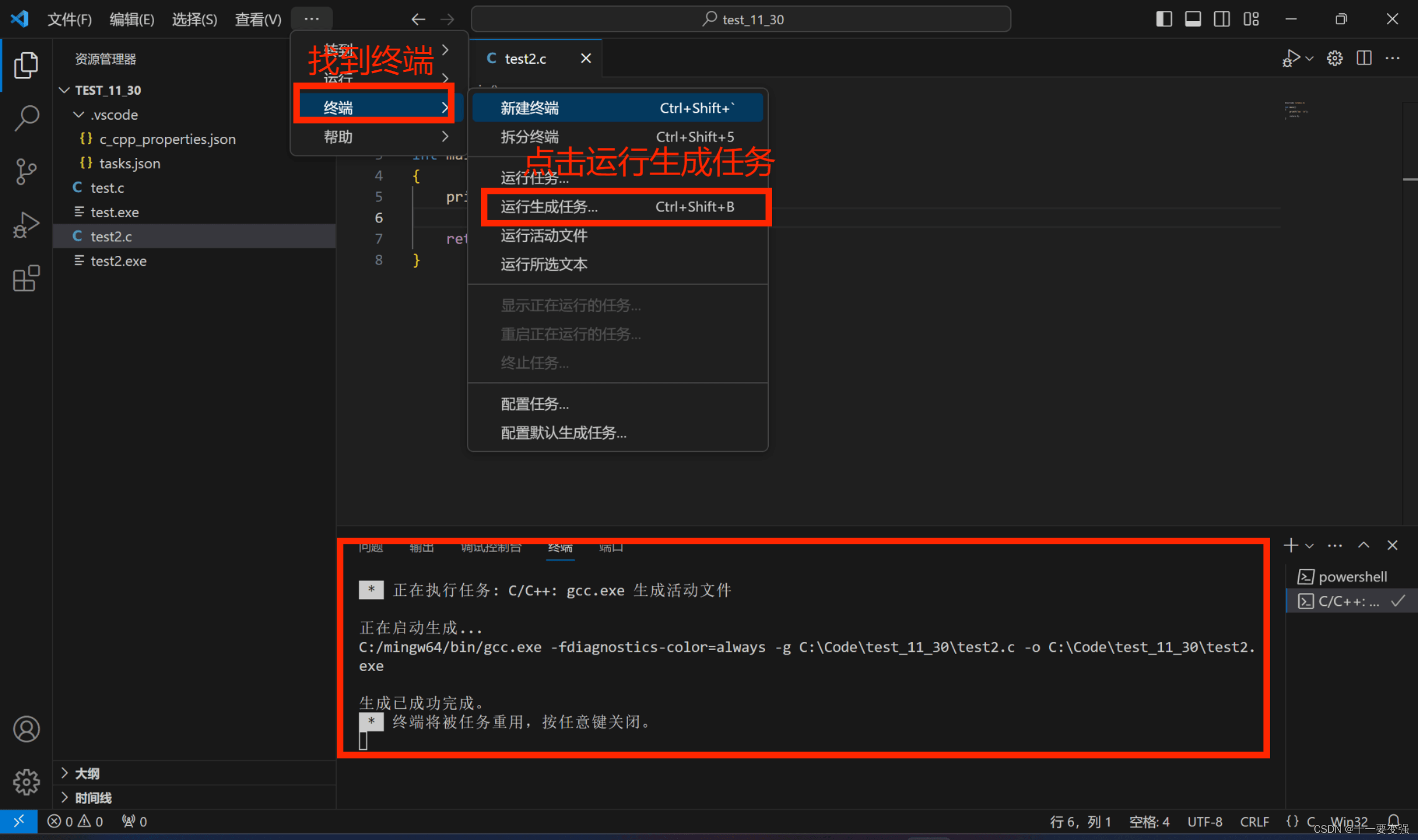The width and height of the screenshot is (1418, 840).
Task: Open the Extensions view
Action: click(x=26, y=279)
